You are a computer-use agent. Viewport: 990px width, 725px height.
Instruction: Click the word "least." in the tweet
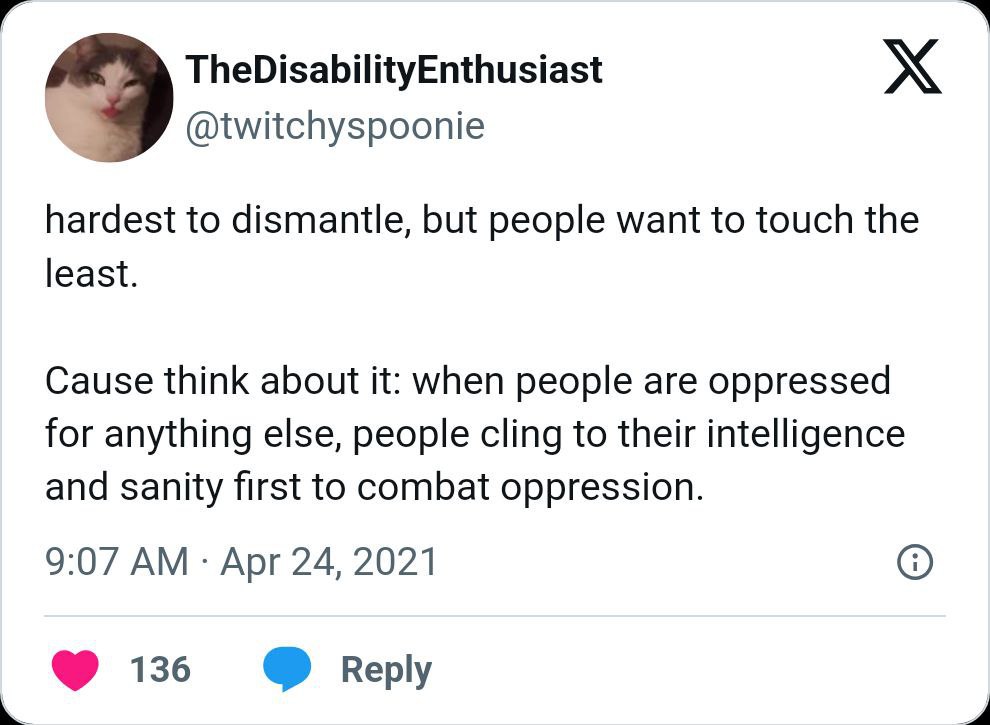click(x=90, y=273)
